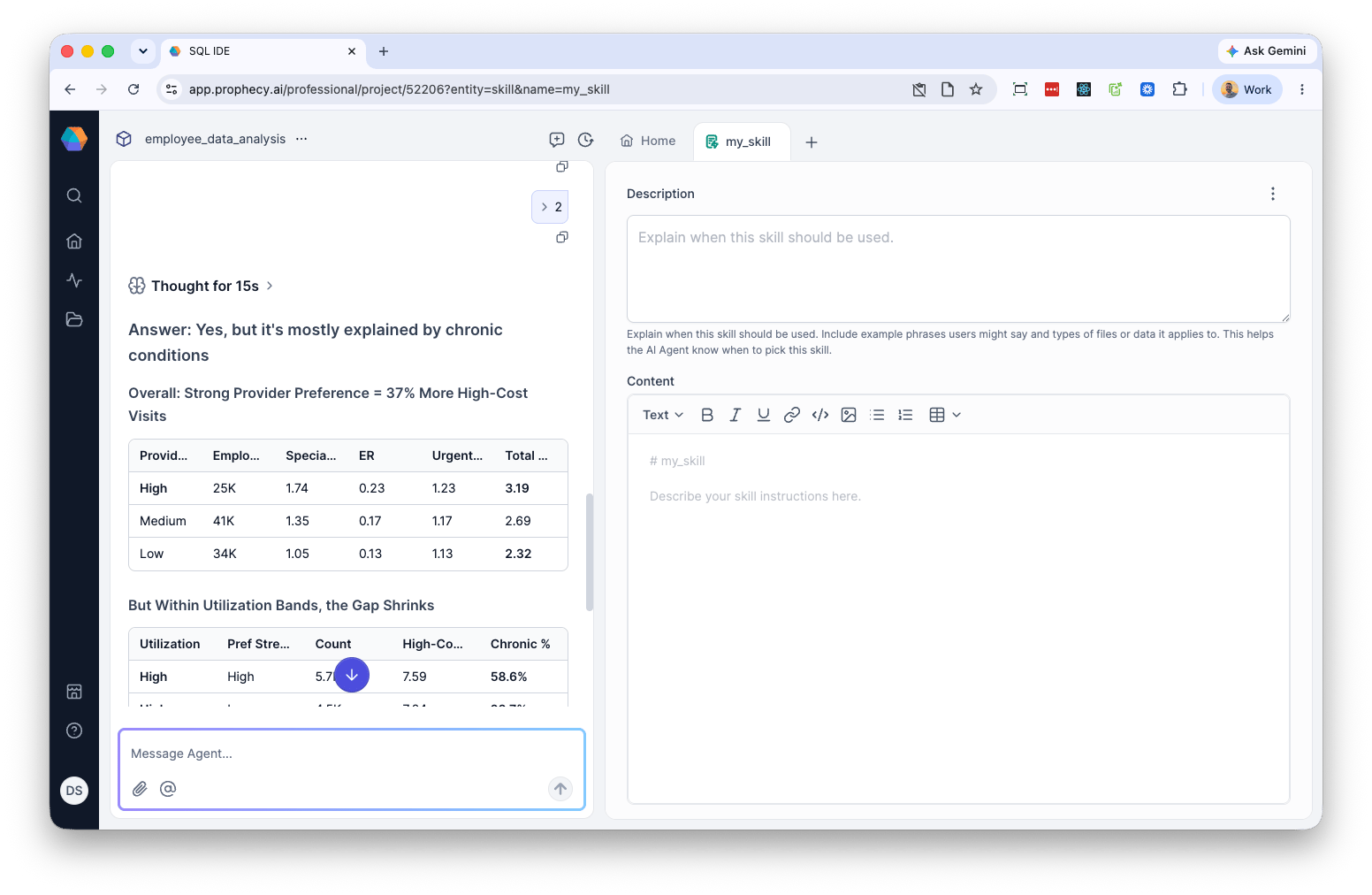Click the project cube icon
The width and height of the screenshot is (1372, 895).
124,139
